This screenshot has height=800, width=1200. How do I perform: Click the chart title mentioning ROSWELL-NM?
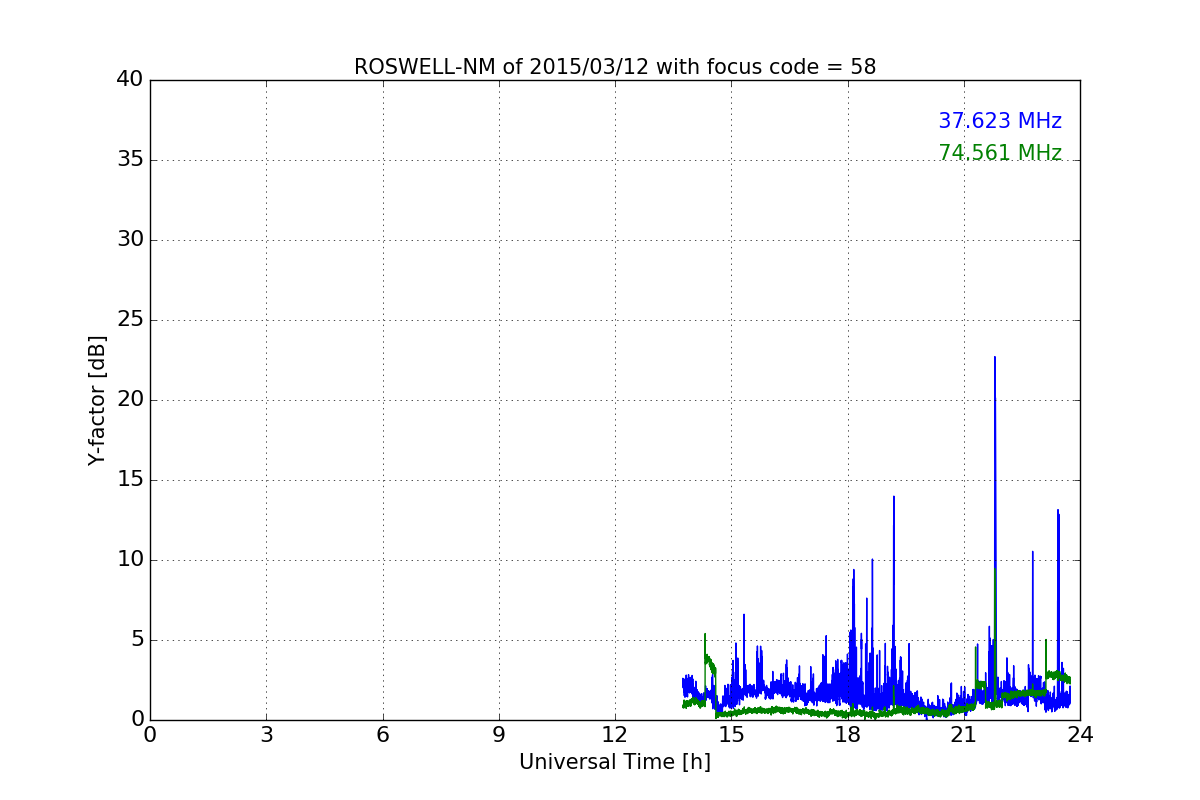(x=615, y=67)
